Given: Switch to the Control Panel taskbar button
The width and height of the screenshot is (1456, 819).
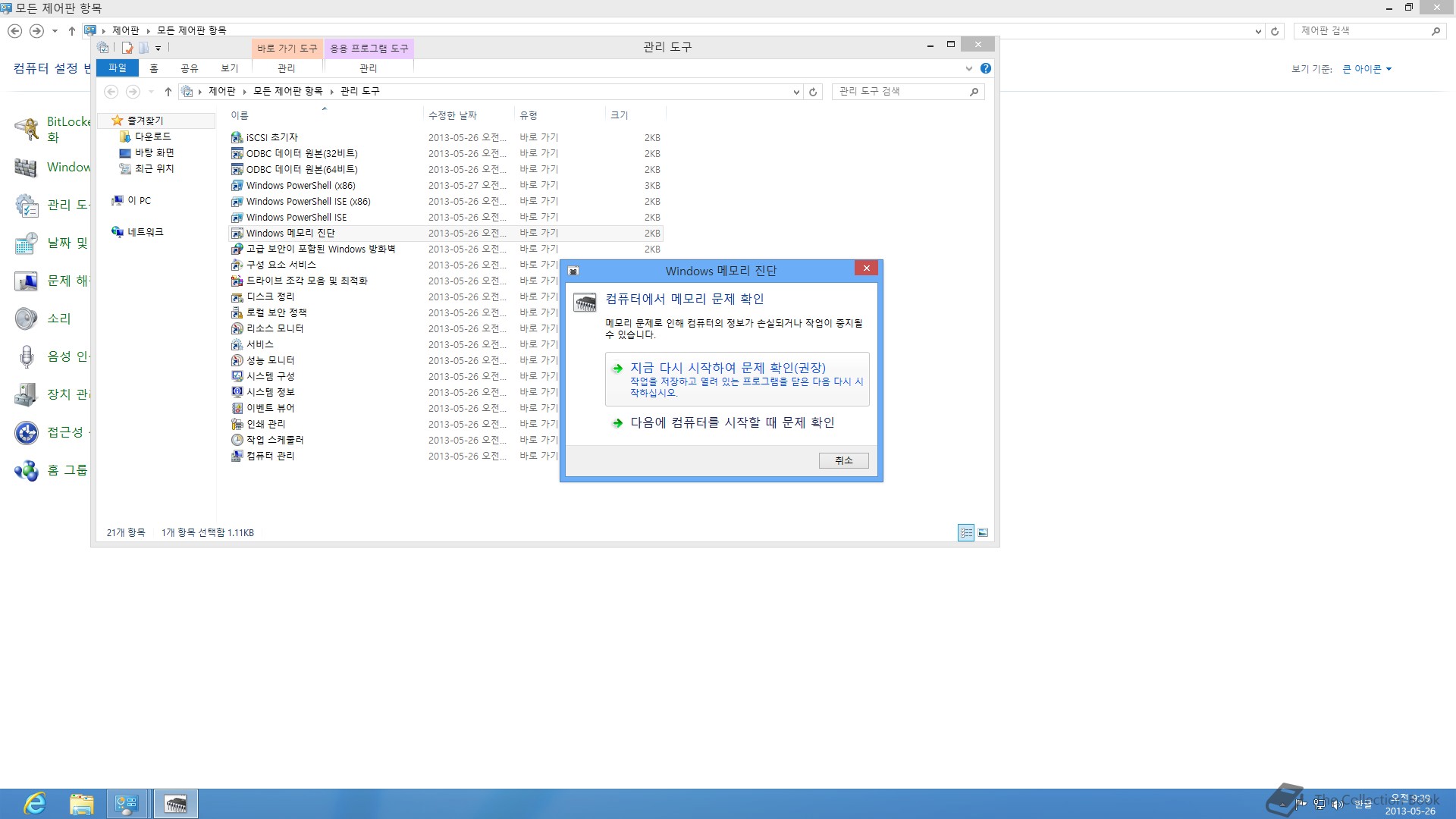Looking at the screenshot, I should pos(126,804).
